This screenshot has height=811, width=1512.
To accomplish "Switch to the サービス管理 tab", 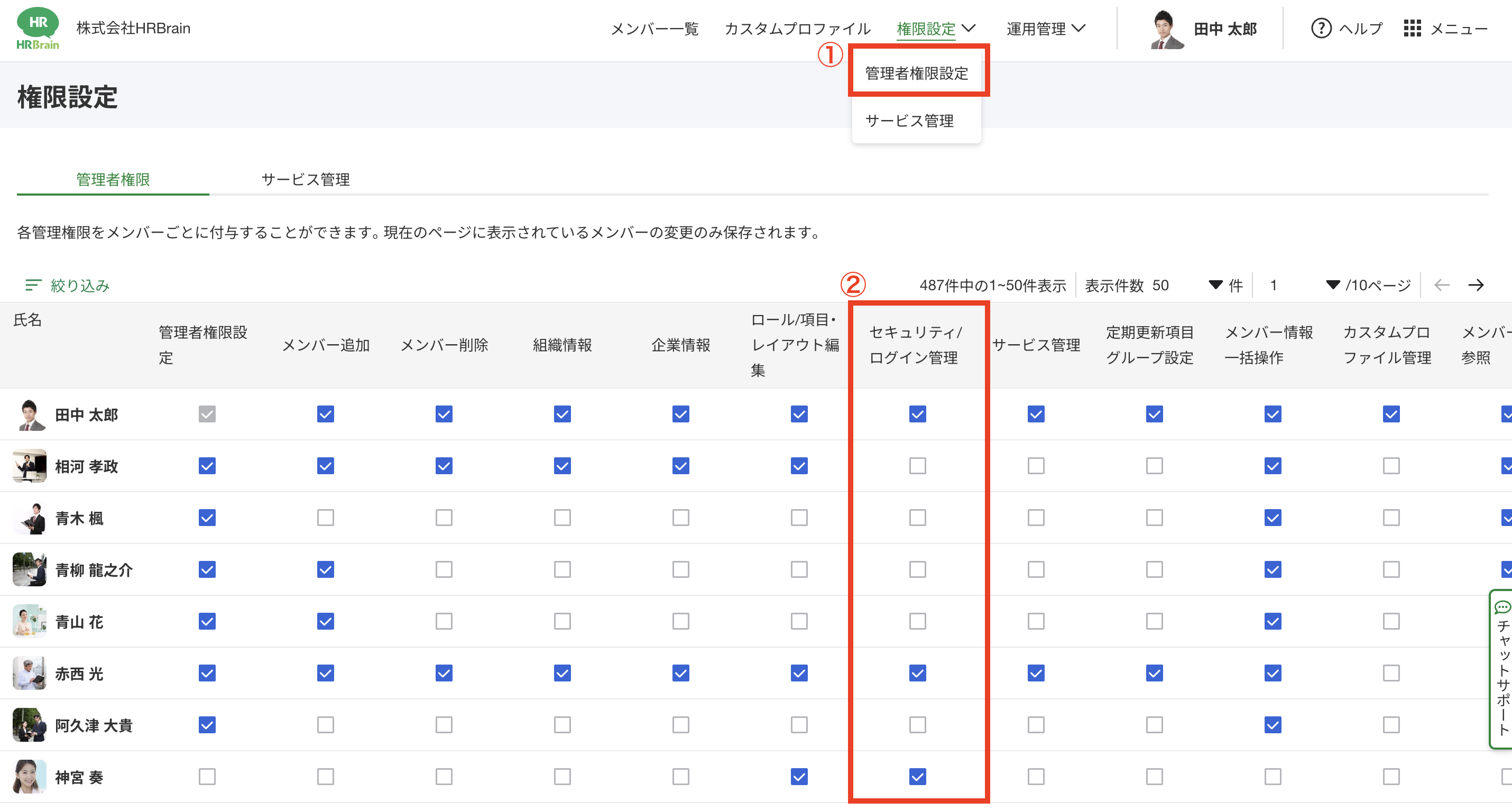I will click(305, 179).
